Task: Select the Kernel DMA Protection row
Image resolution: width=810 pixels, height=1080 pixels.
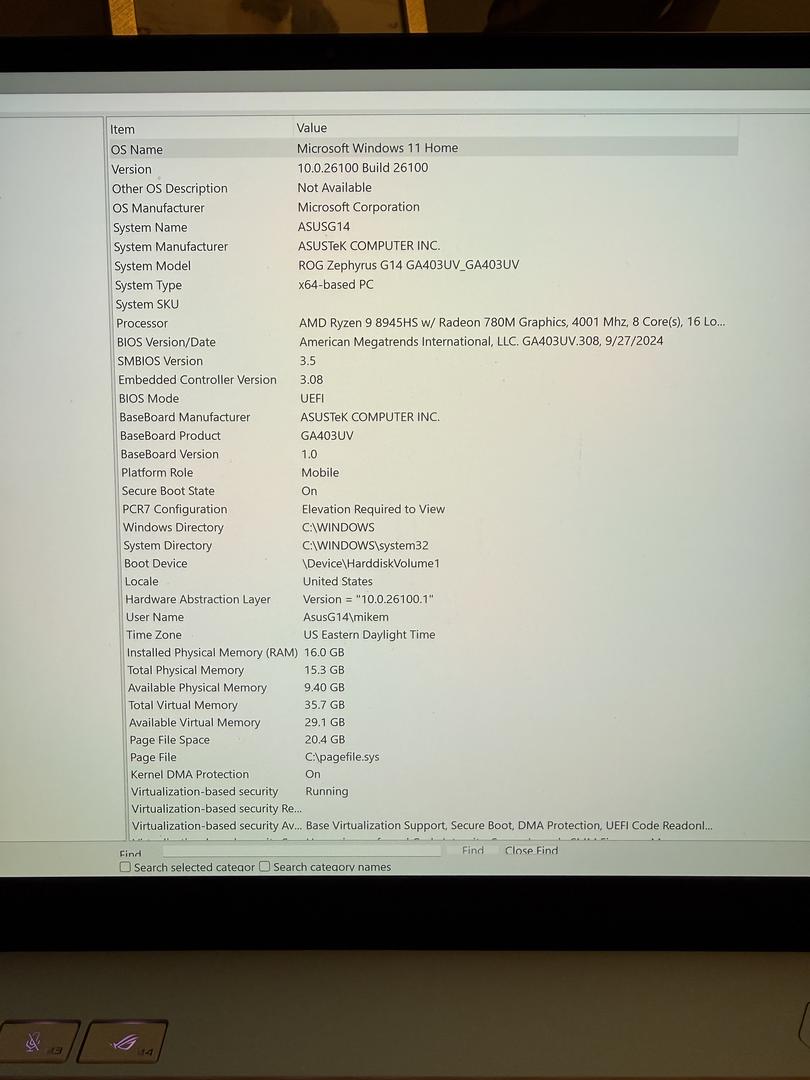Action: (x=424, y=773)
